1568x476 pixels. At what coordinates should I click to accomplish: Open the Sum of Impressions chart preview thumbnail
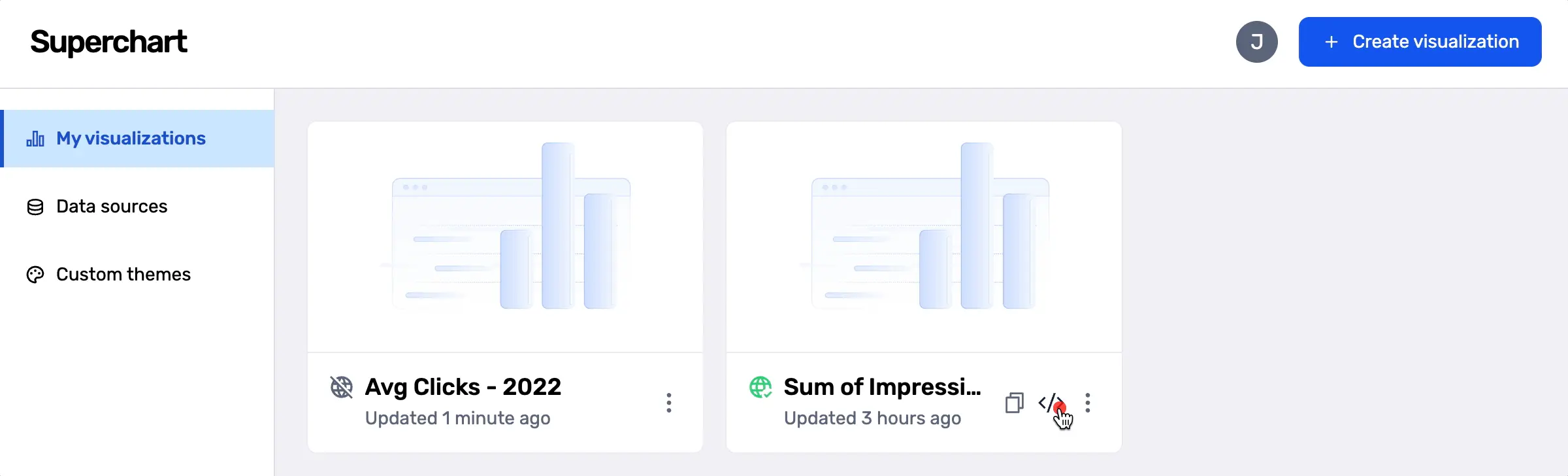click(924, 237)
